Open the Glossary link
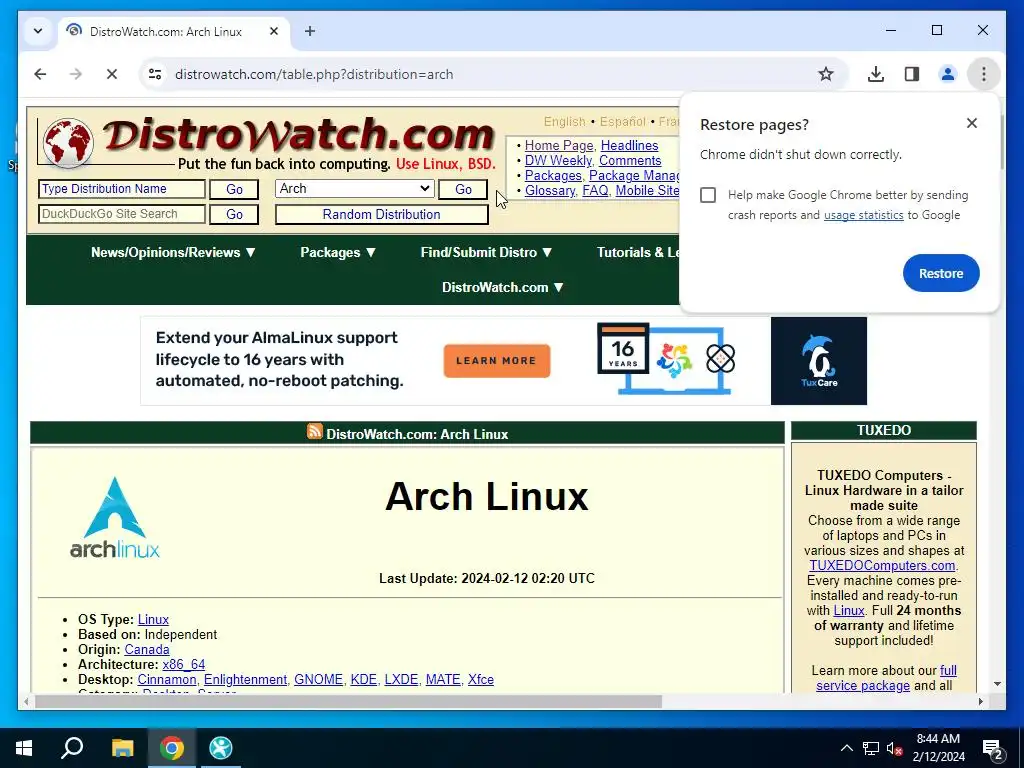 click(x=550, y=191)
